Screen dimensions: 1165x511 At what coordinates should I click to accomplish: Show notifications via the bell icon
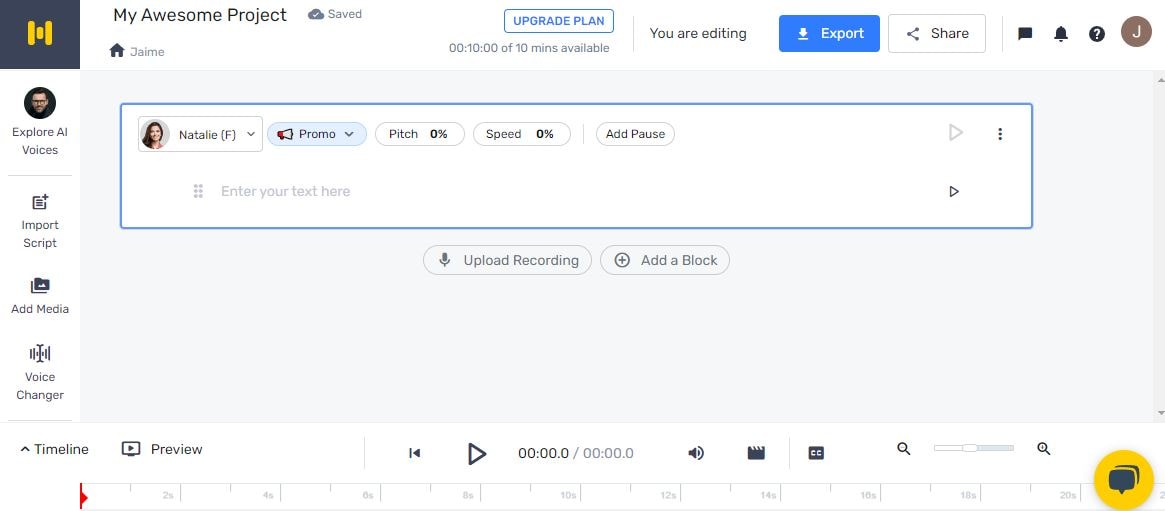[1061, 34]
